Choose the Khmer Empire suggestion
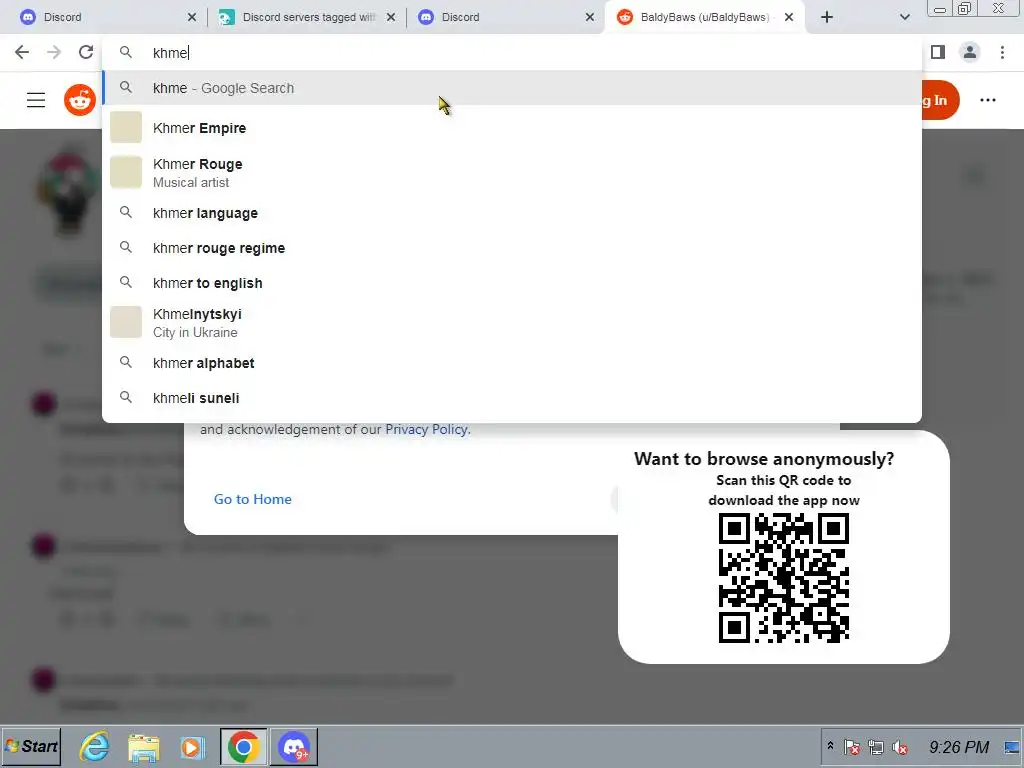This screenshot has width=1024, height=768. 512,127
